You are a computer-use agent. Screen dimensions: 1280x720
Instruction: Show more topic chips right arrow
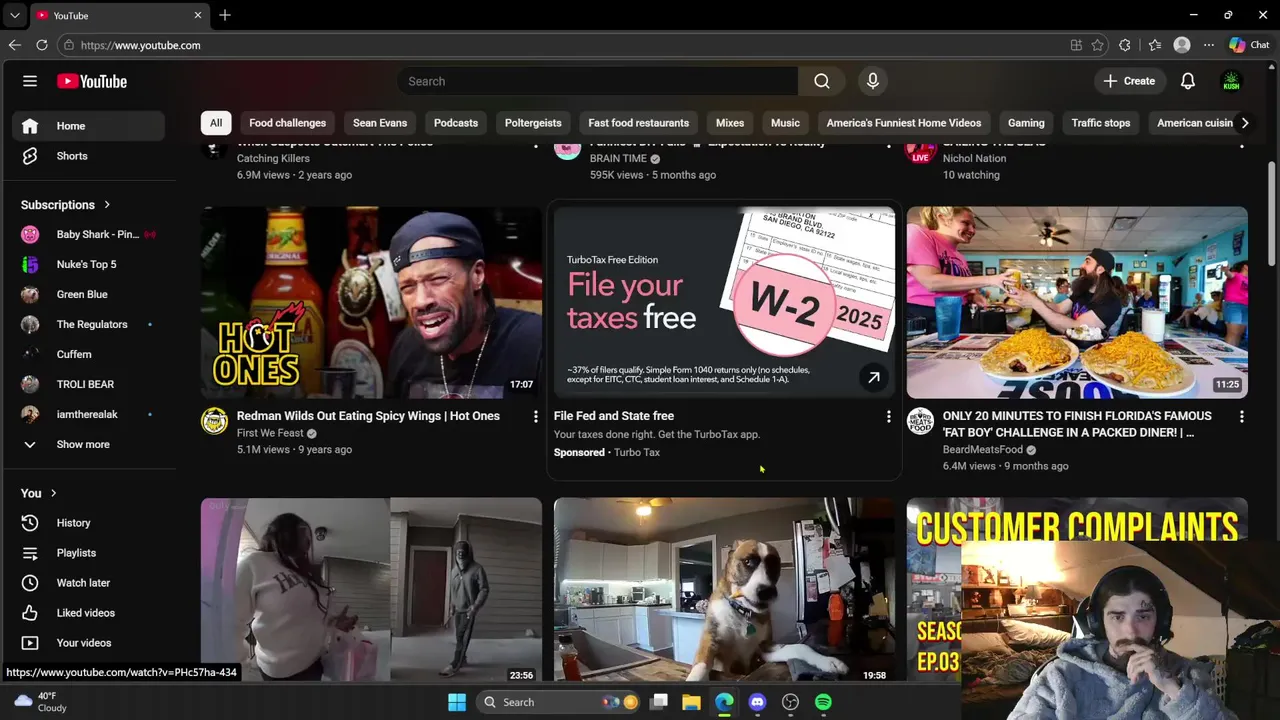[x=1244, y=123]
